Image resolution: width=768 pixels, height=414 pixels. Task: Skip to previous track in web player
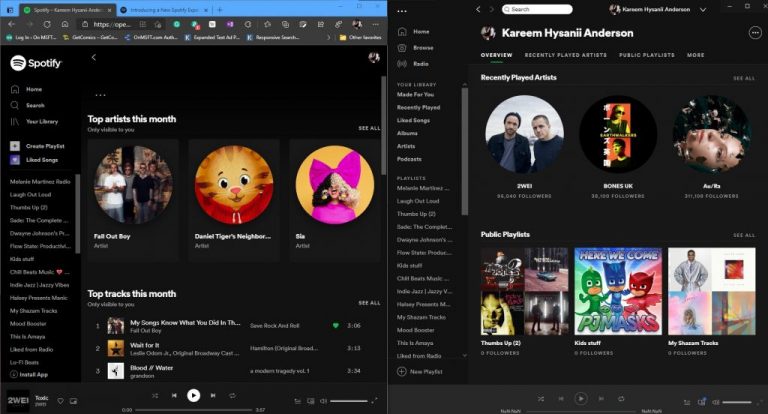pos(174,395)
